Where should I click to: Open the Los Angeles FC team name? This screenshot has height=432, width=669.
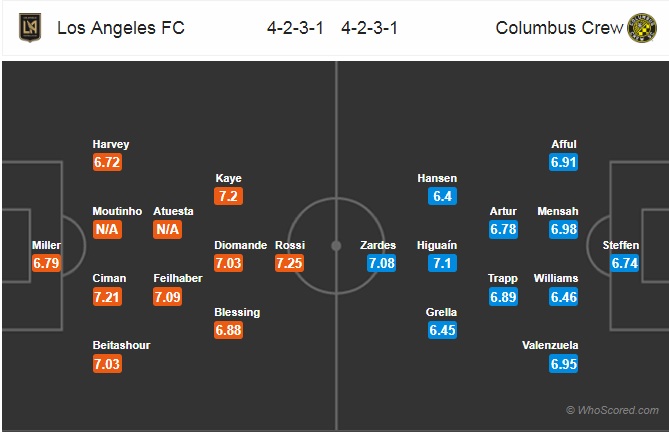121,28
